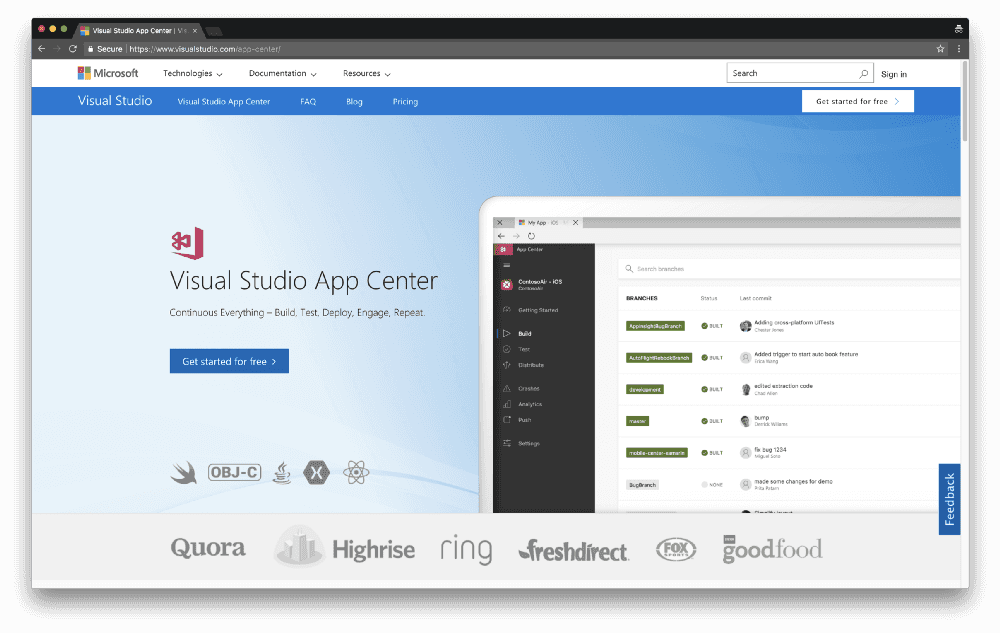This screenshot has height=633, width=1000.
Task: Click the OBJ-C icon
Action: click(x=234, y=472)
